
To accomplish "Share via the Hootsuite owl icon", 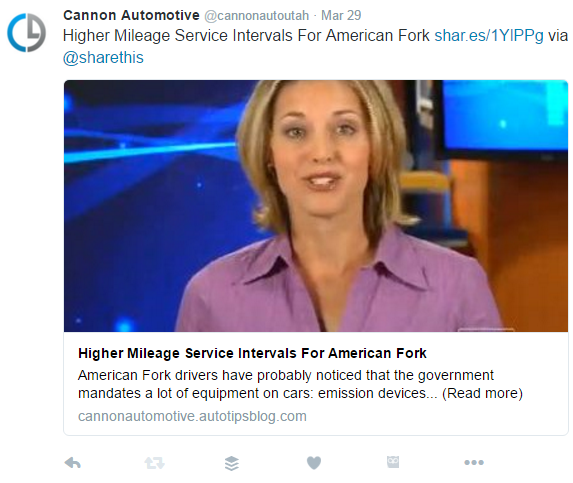I will (x=393, y=462).
